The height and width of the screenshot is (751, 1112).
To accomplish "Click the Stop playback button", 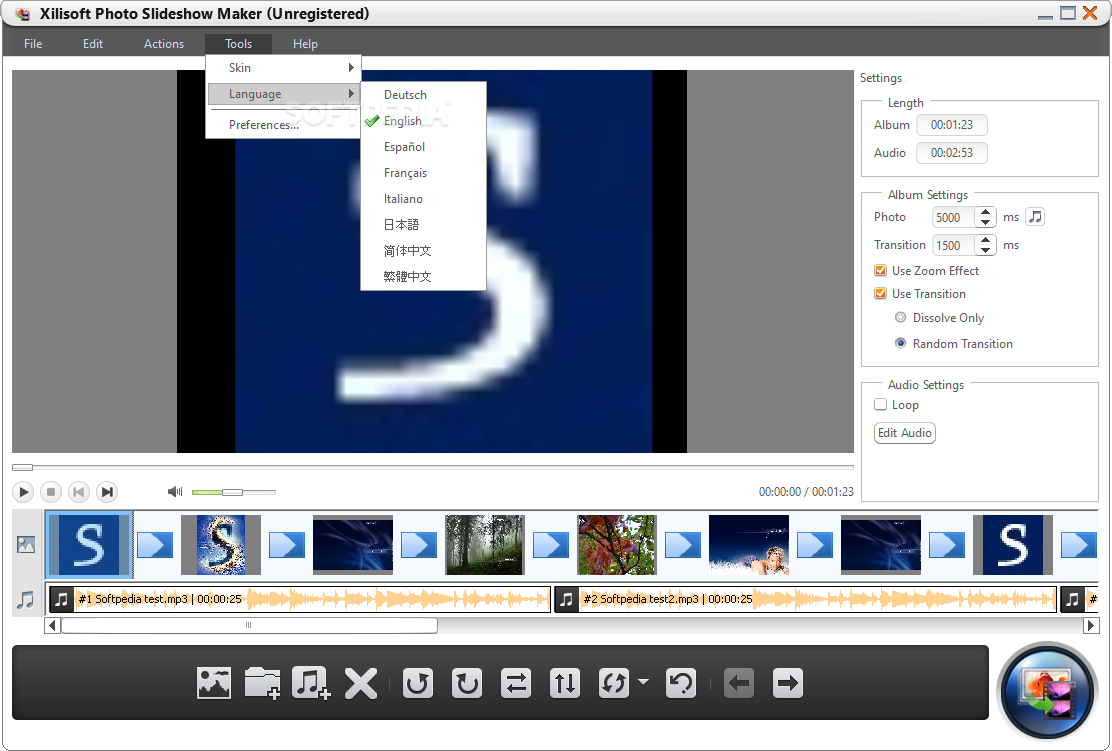I will (x=50, y=491).
